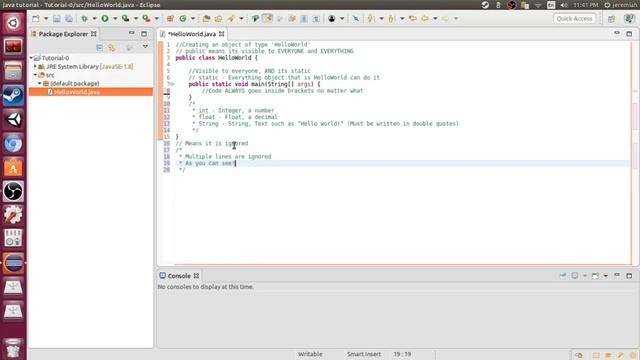Open the Coverage dropdown arrow
The height and width of the screenshot is (360, 640).
click(x=136, y=18)
